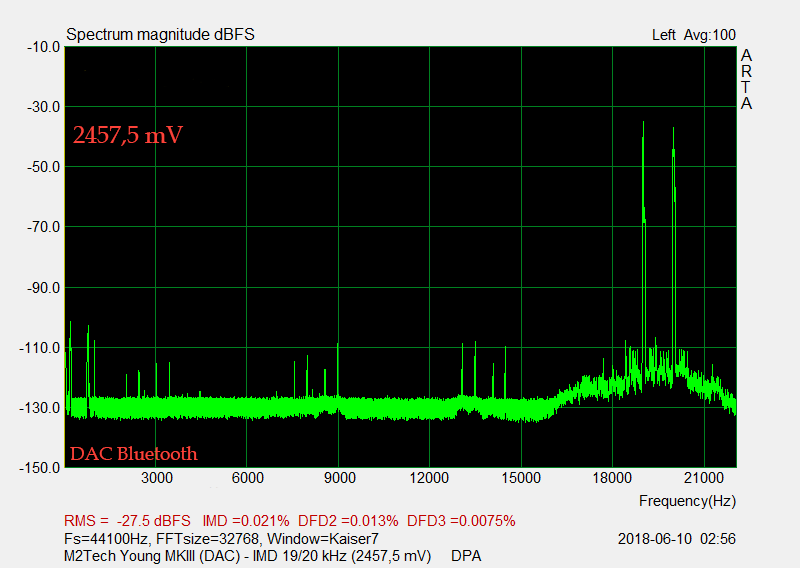Click the 'Frequency(Hz)' axis title
800x568 pixels.
click(x=687, y=501)
